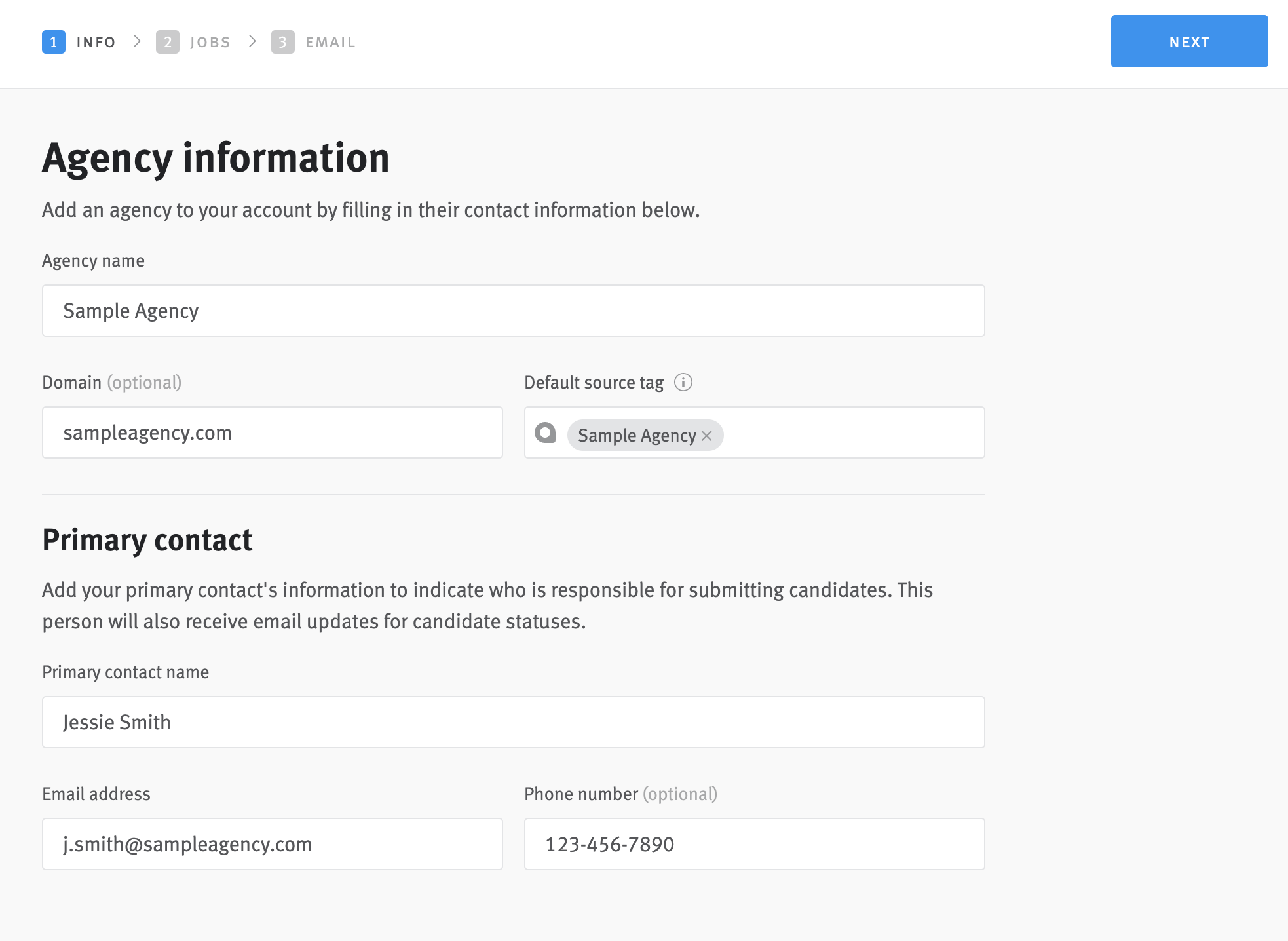
Task: Click the step 1 number badge
Action: click(54, 41)
